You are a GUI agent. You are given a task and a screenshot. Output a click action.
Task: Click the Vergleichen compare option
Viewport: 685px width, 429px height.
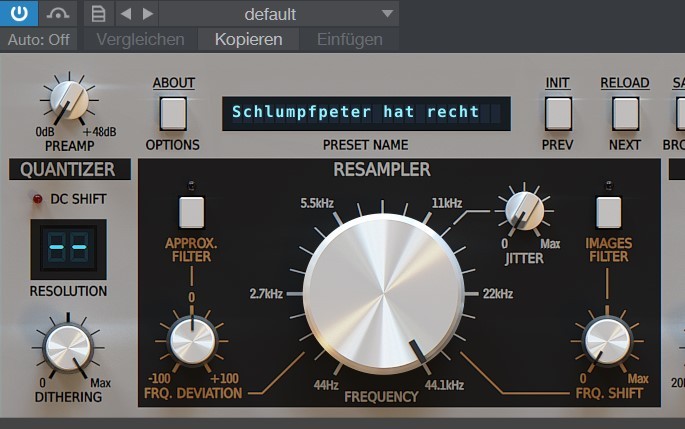point(140,40)
